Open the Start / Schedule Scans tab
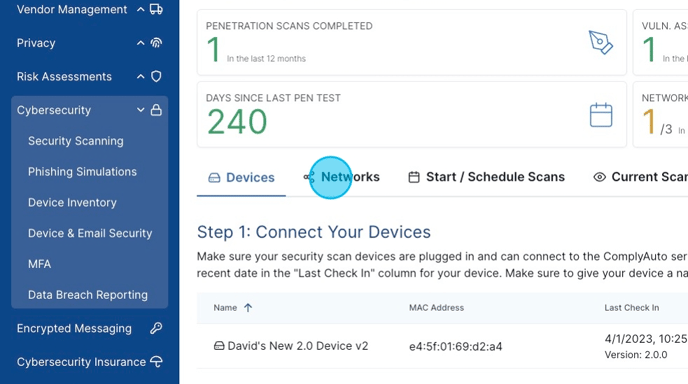Image resolution: width=688 pixels, height=384 pixels. pyautogui.click(x=487, y=177)
